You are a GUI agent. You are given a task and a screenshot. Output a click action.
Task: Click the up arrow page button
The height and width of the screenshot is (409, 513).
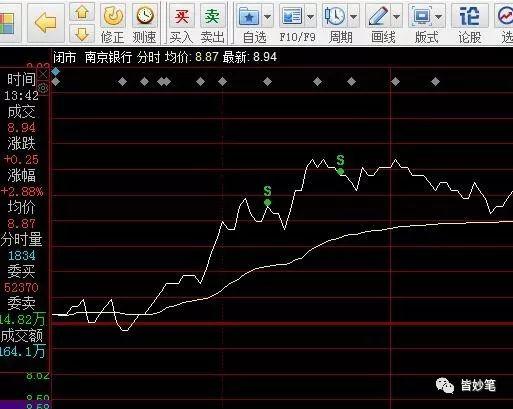[82, 13]
